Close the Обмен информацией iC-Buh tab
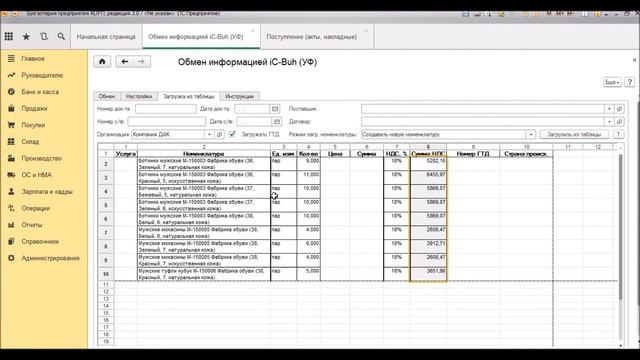This screenshot has height=360, width=640. click(x=253, y=31)
